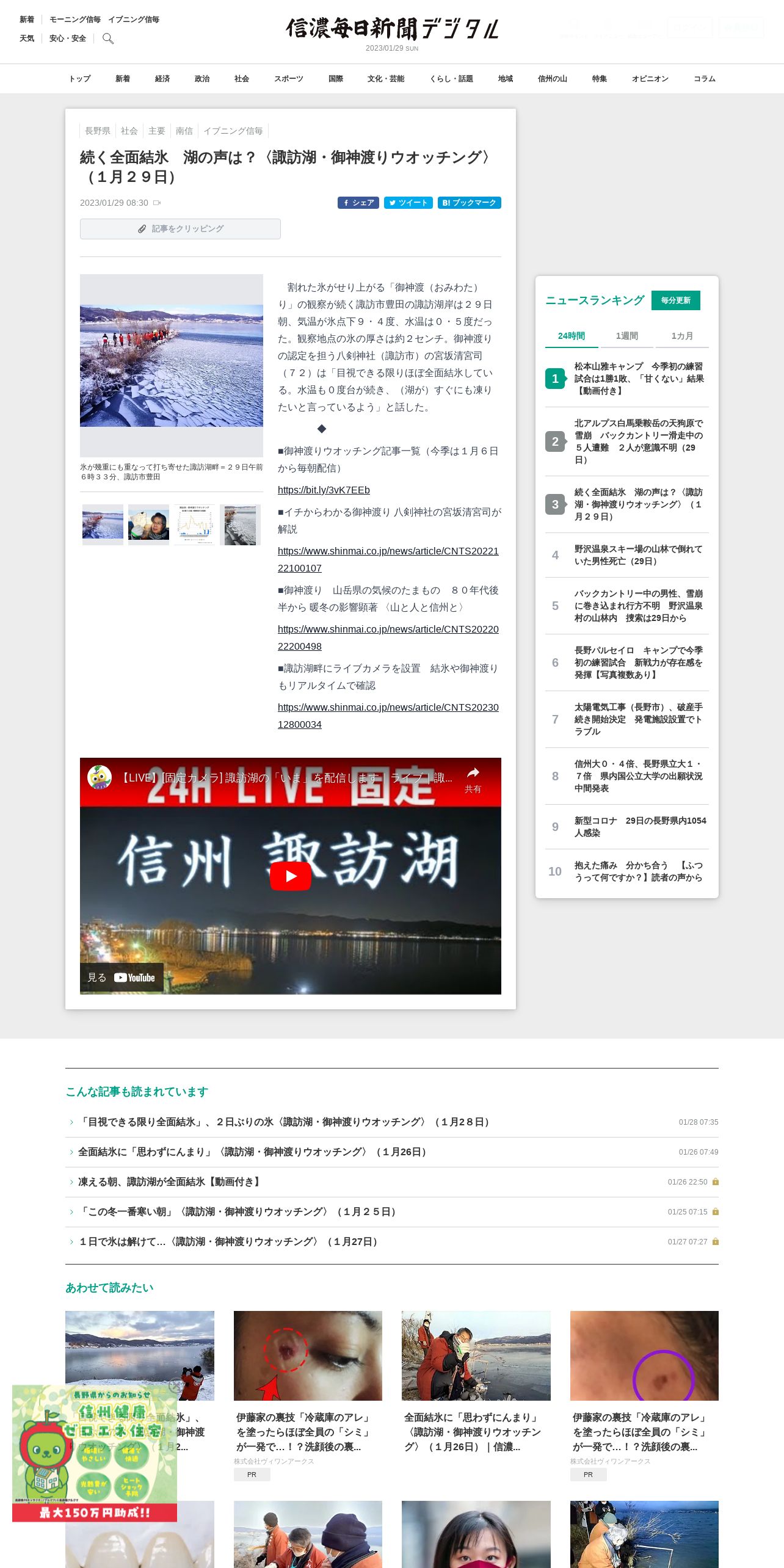Viewport: 784px width, 1568px height.
Task: Open the bit.ly/3vK7EEb link
Action: tap(324, 490)
